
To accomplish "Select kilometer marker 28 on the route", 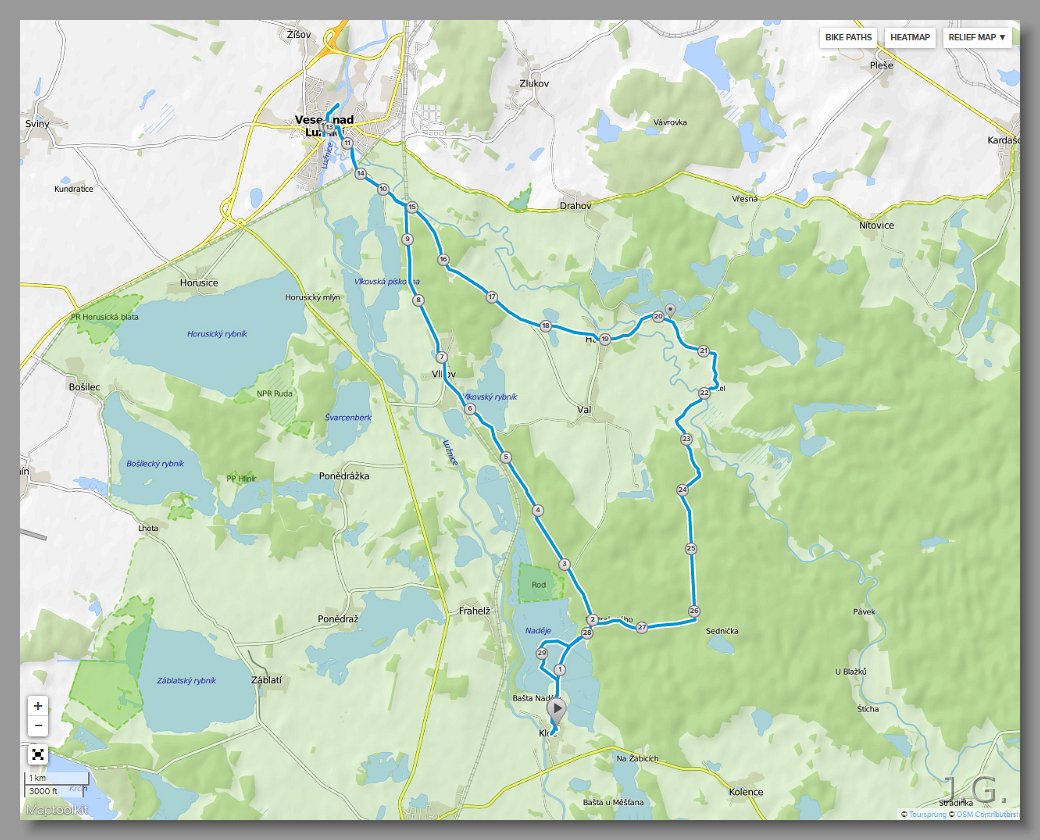I will click(586, 633).
